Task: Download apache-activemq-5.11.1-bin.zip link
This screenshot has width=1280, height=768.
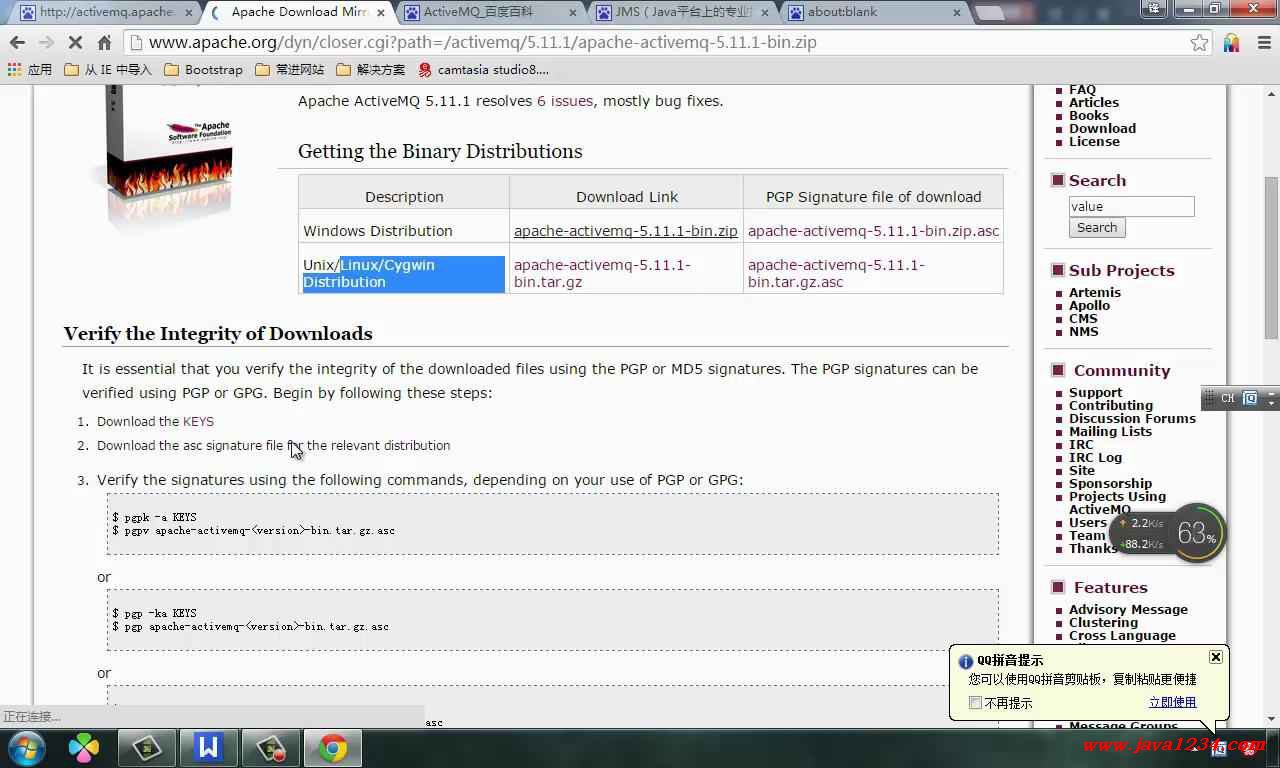Action: [626, 231]
